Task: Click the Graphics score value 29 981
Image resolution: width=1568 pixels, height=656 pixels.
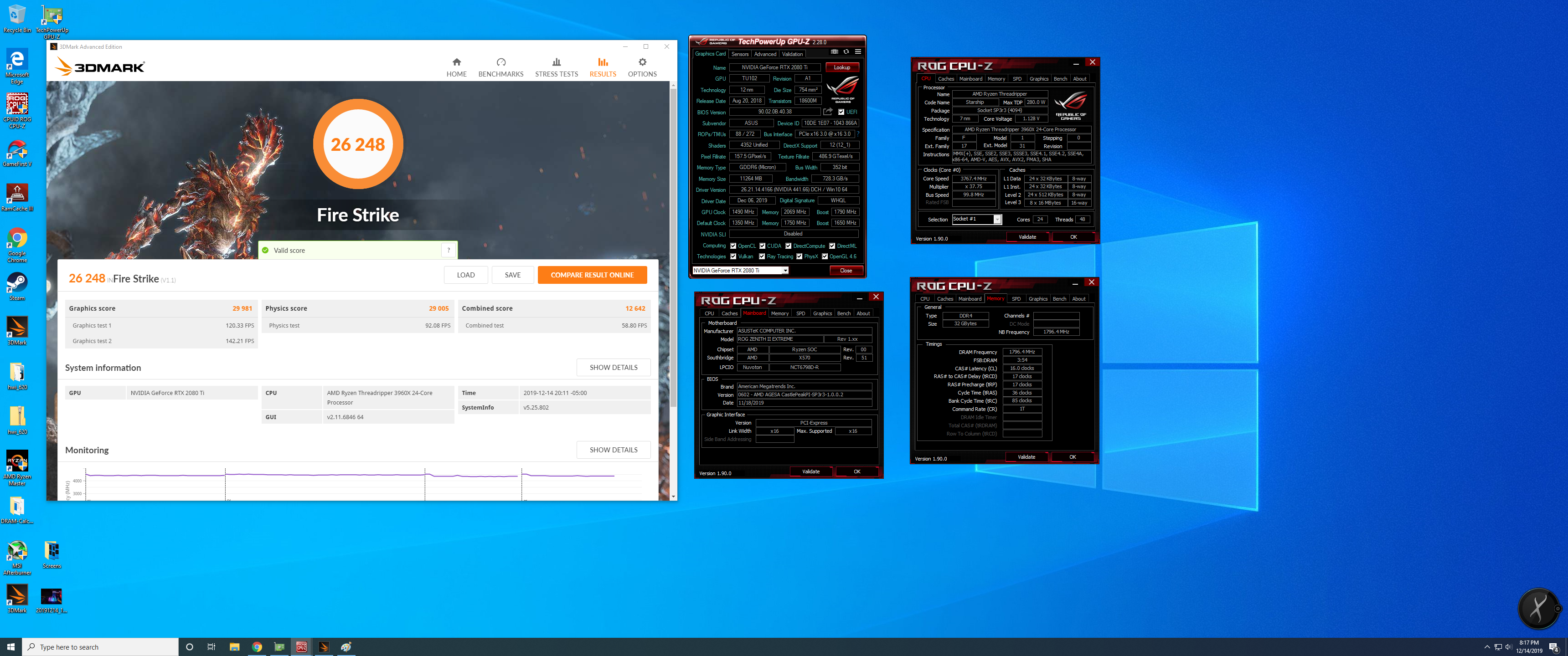Action: (x=242, y=308)
